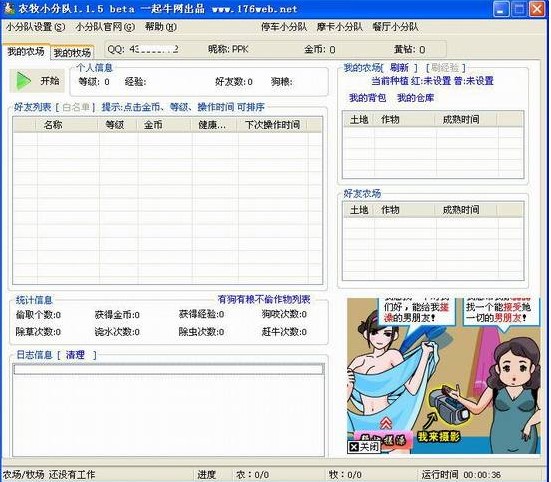
Task: Click the 获得金币:0 statistic
Action: (x=117, y=314)
